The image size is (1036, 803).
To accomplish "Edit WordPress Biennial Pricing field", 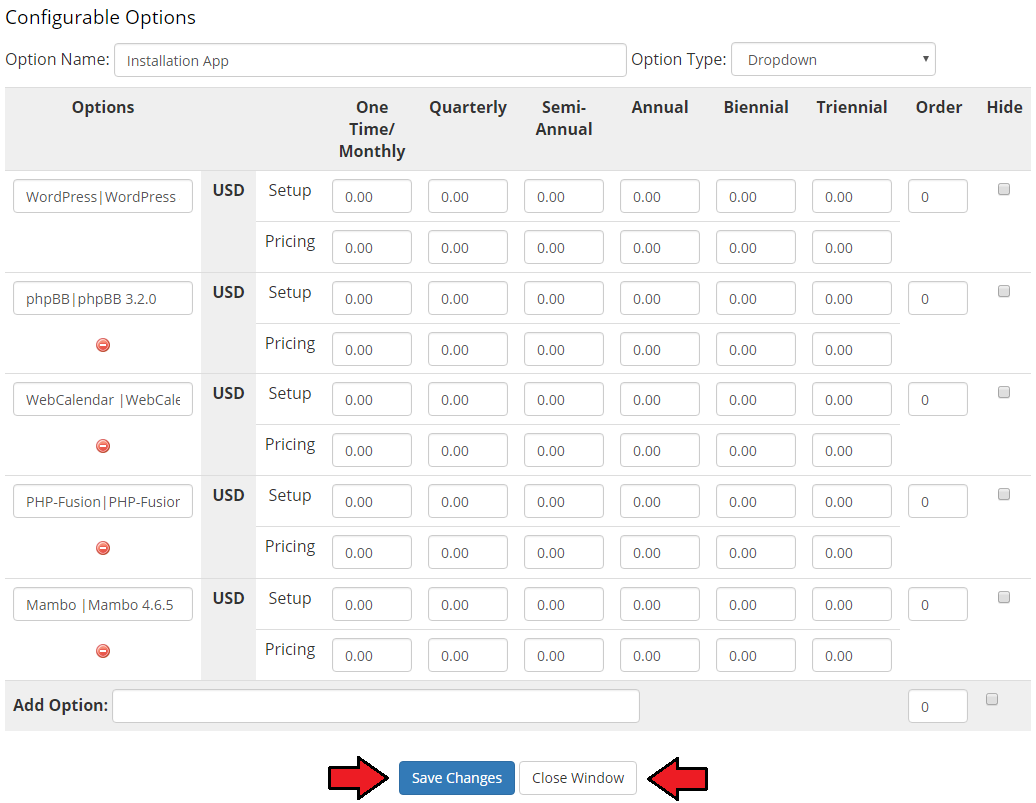I will [x=756, y=247].
